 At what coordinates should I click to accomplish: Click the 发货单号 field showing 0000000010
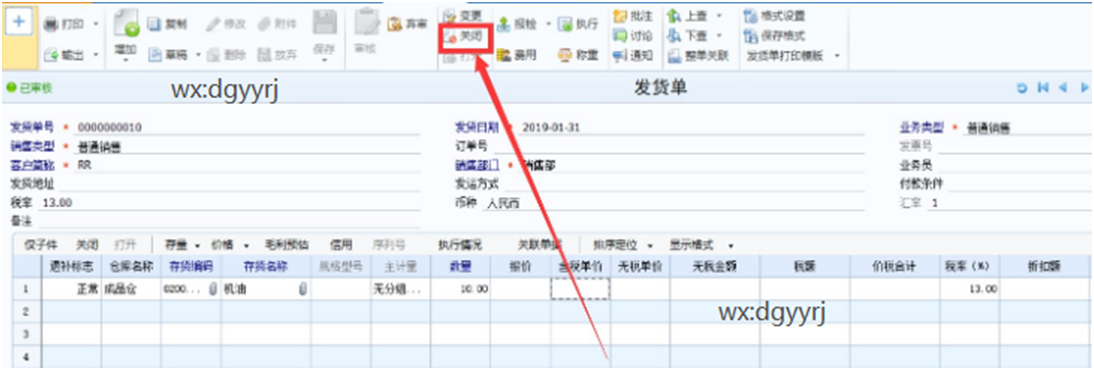(247, 128)
